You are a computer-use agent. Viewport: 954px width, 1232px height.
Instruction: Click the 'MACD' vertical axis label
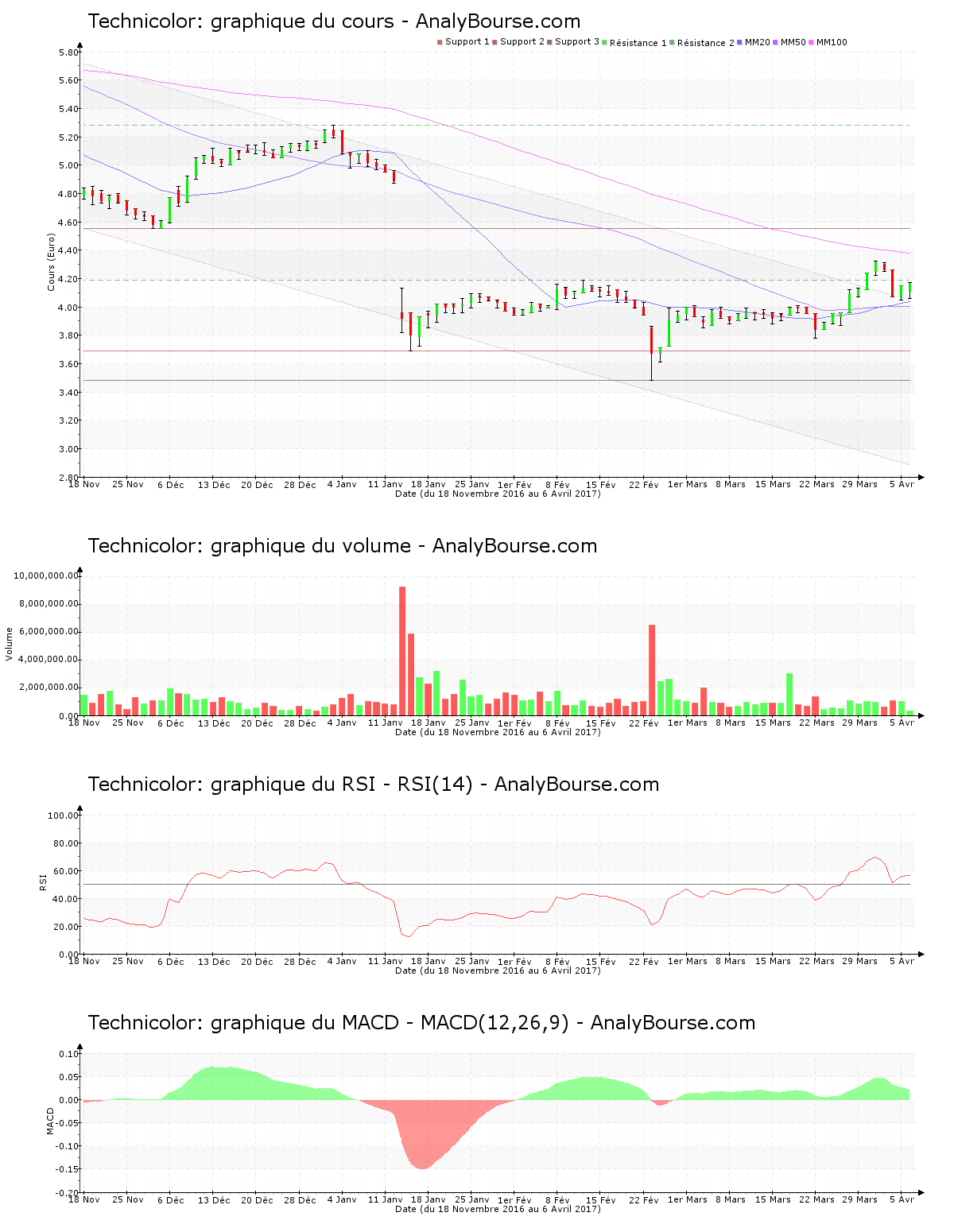[x=50, y=1121]
